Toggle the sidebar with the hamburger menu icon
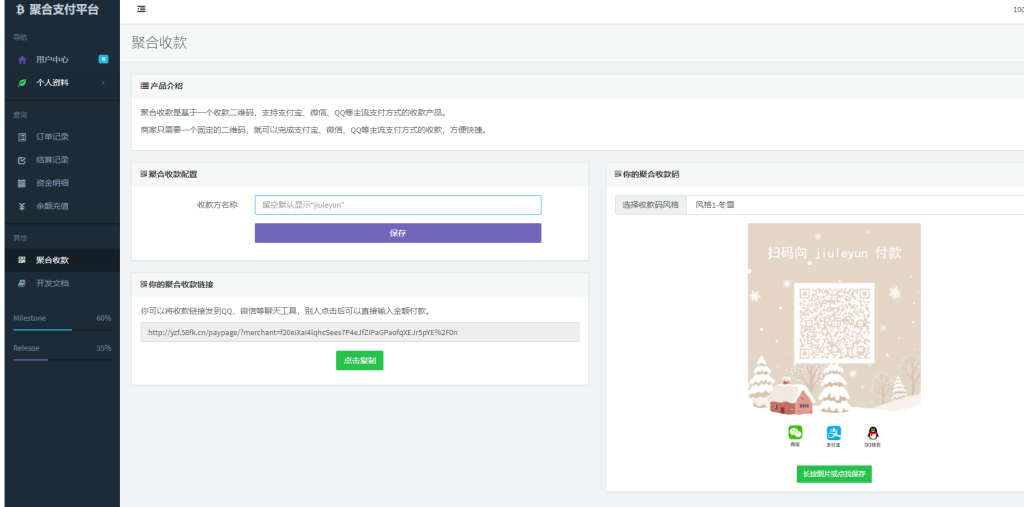The width and height of the screenshot is (1024, 507). [x=142, y=9]
